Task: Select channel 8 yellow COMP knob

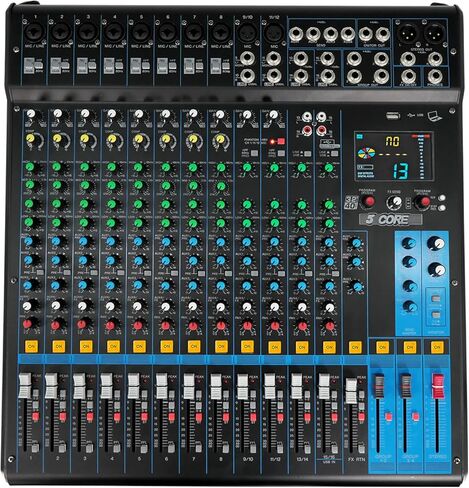Action: coord(220,139)
